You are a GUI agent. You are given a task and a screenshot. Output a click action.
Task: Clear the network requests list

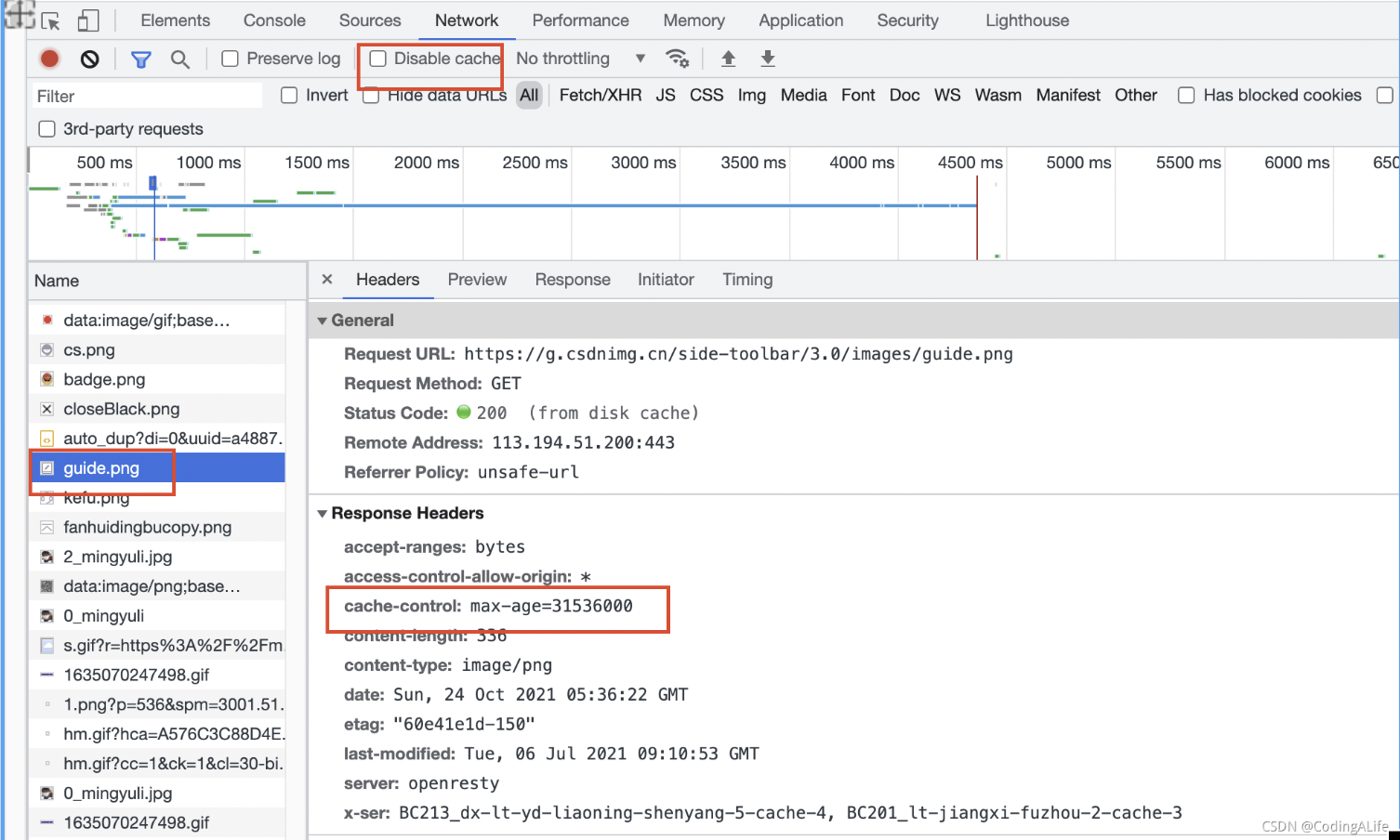click(x=89, y=58)
